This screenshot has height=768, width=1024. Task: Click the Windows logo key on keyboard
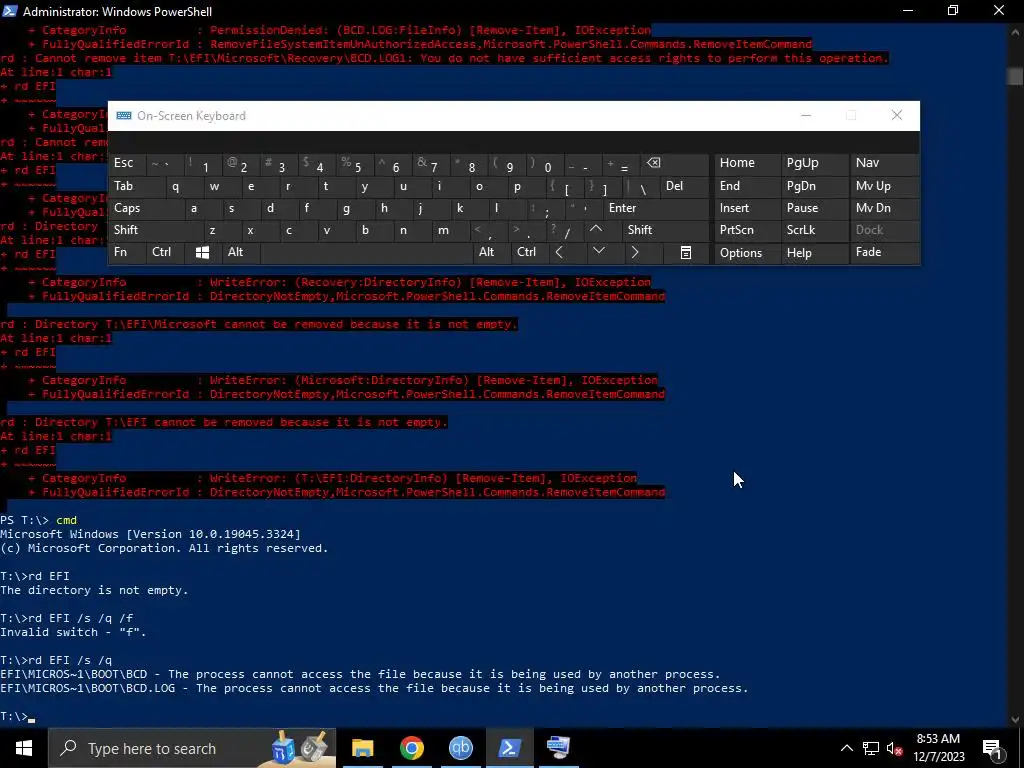[x=202, y=252]
